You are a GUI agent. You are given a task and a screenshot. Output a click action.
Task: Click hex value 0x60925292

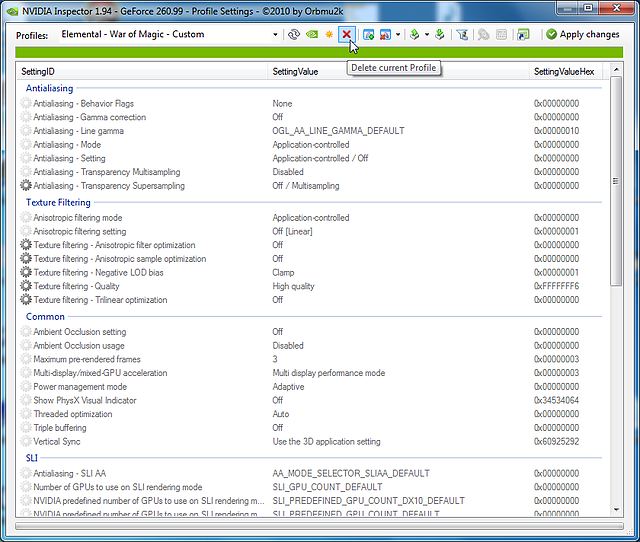point(556,442)
